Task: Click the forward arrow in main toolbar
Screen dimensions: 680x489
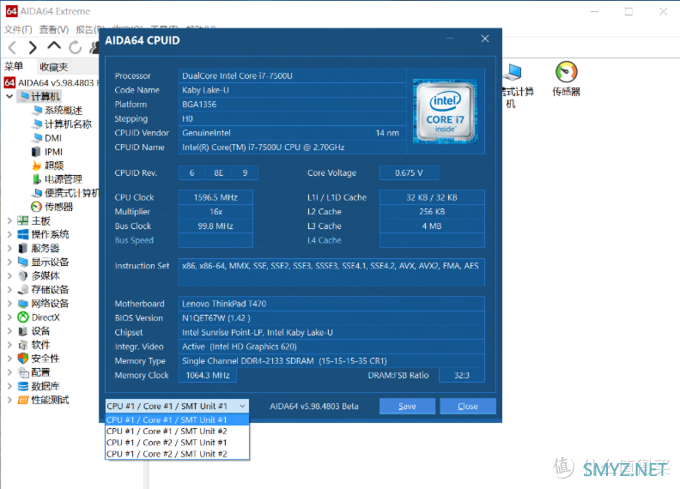Action: click(x=32, y=47)
